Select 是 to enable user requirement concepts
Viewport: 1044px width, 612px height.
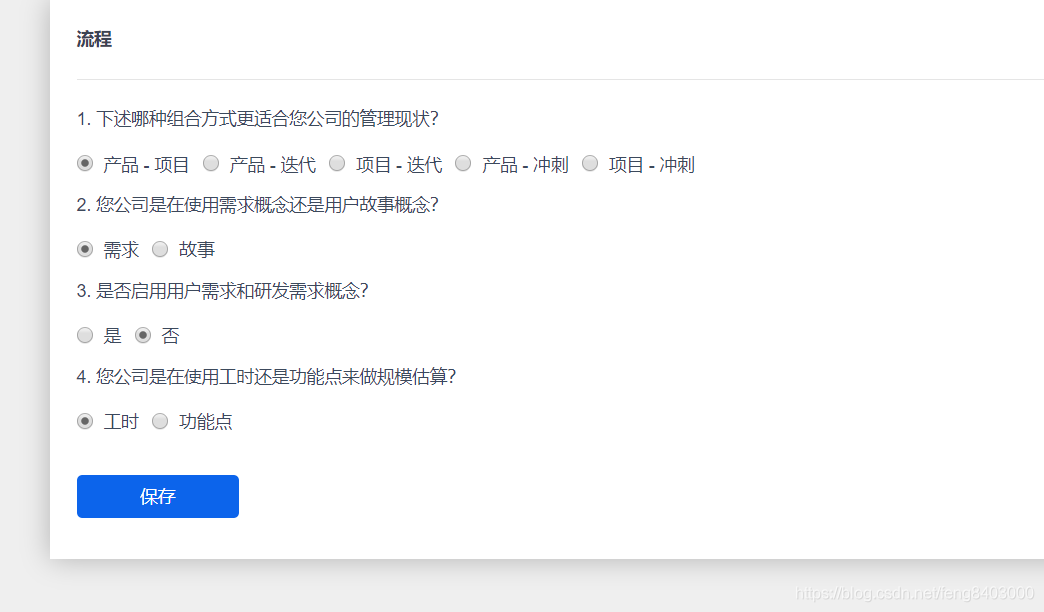[x=85, y=335]
